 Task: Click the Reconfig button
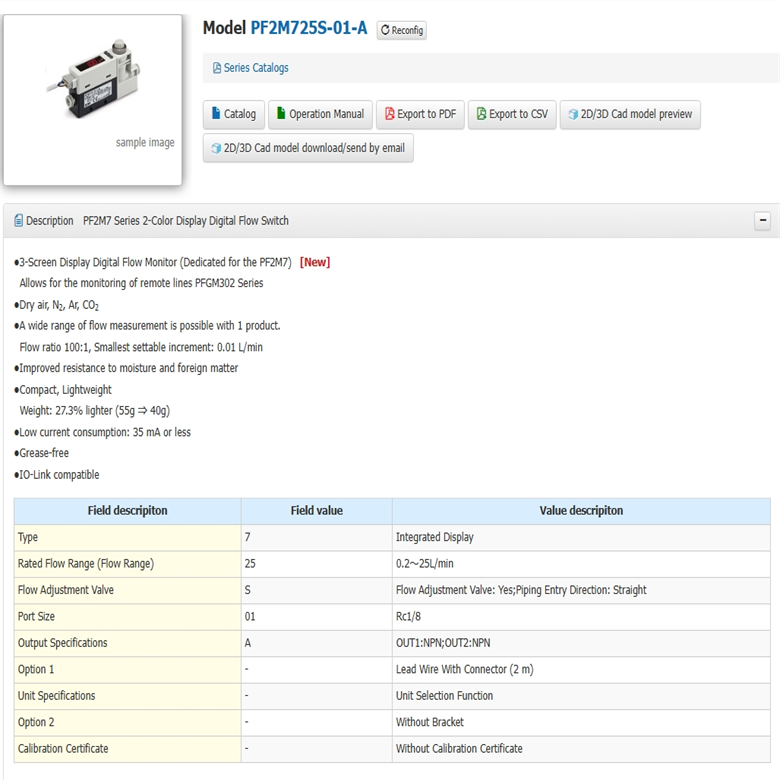point(401,30)
